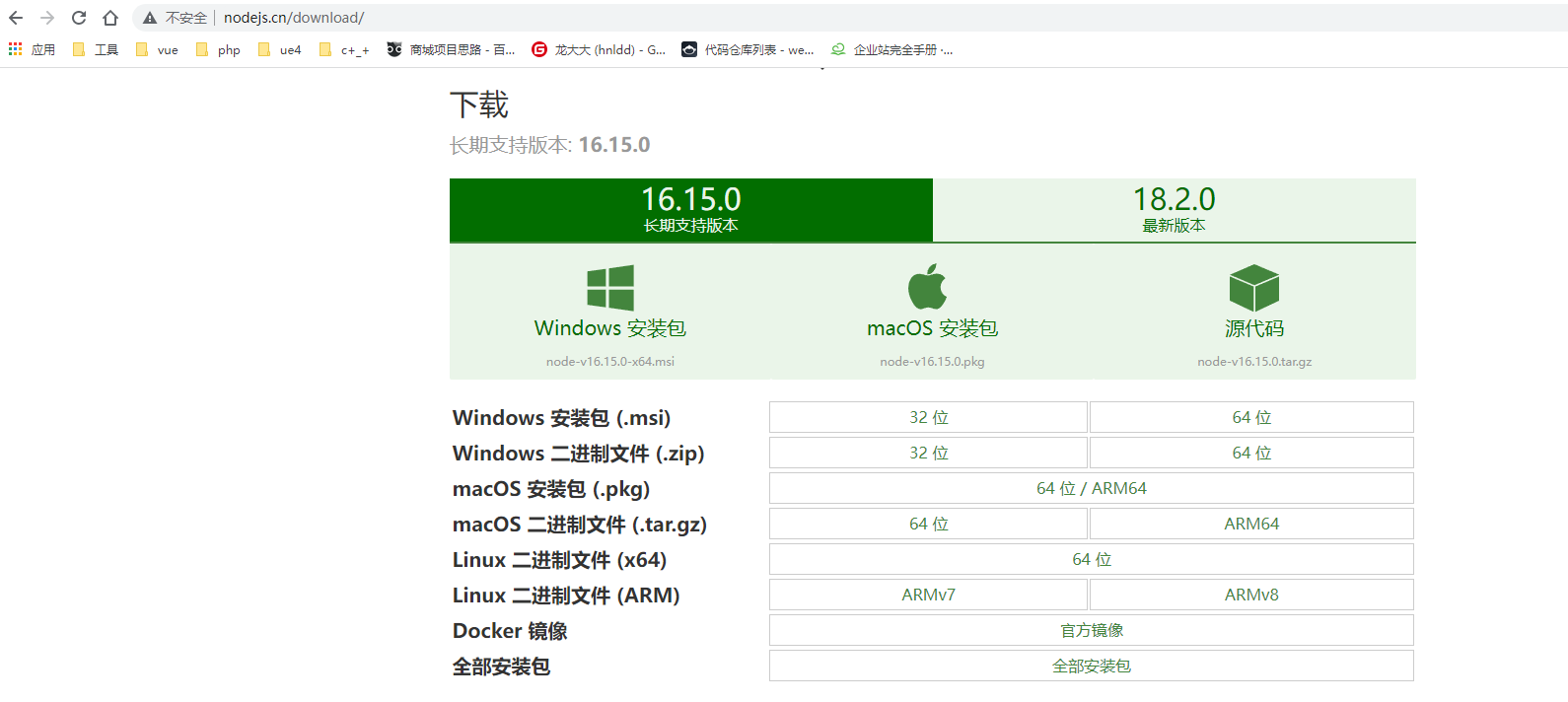Open the 工具 bookmark folder
The height and width of the screenshot is (702, 1568).
[x=96, y=49]
